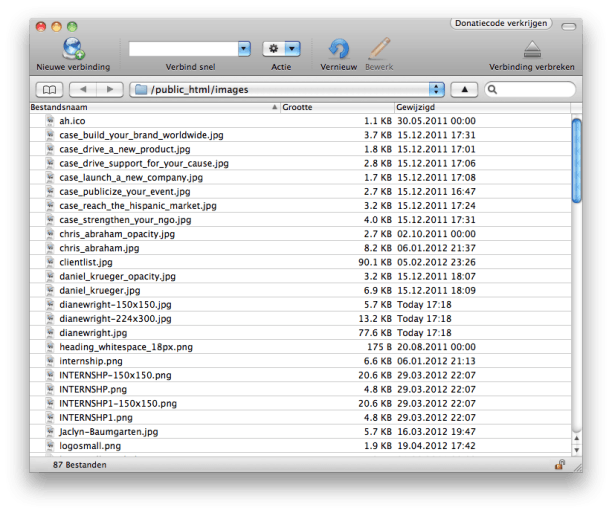The image size is (612, 513).
Task: Click file icon beside INTERNSHP.png
Action: (x=50, y=389)
